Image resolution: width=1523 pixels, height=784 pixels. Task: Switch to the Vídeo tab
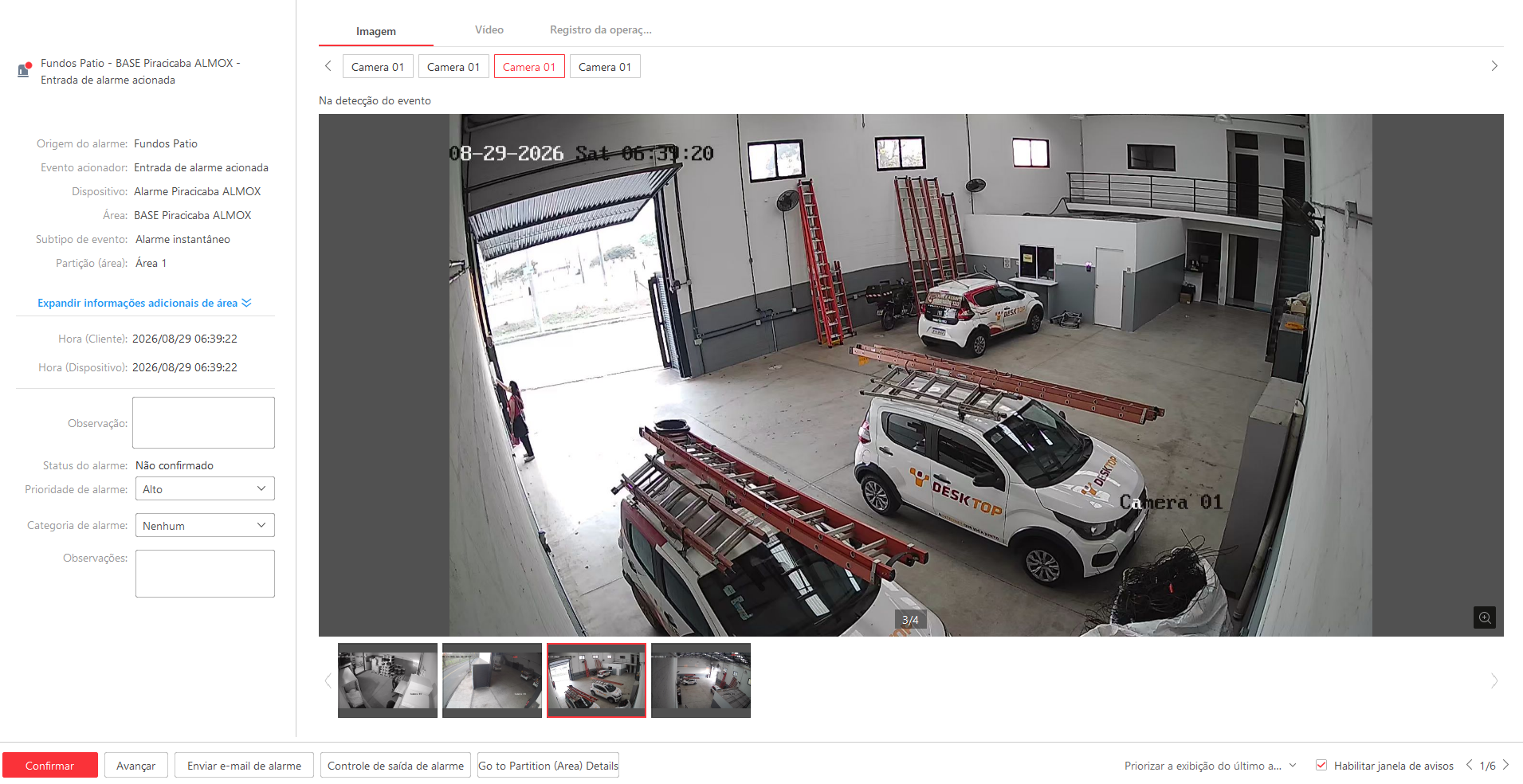click(x=489, y=29)
